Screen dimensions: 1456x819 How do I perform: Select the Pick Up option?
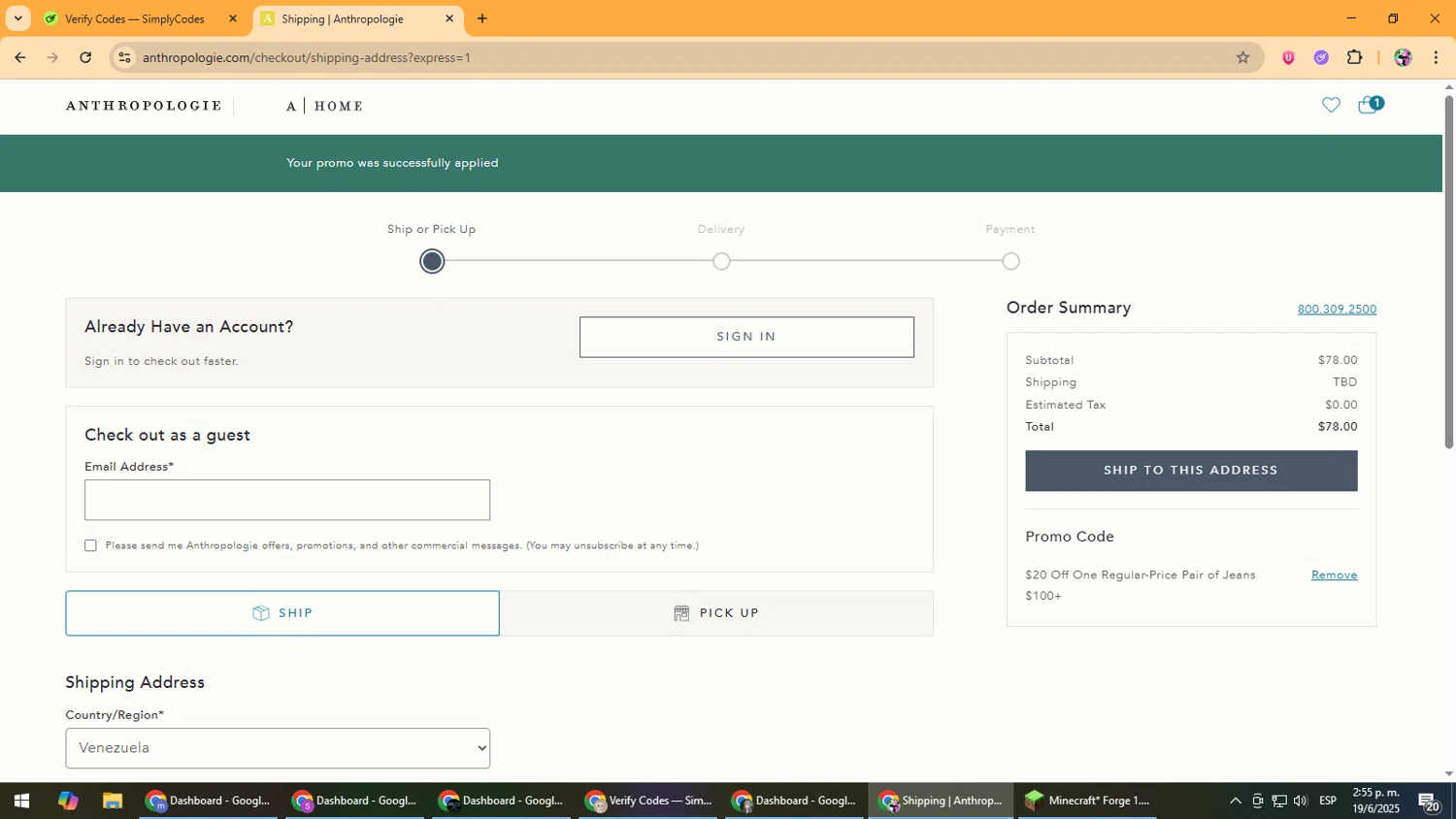[x=716, y=613]
